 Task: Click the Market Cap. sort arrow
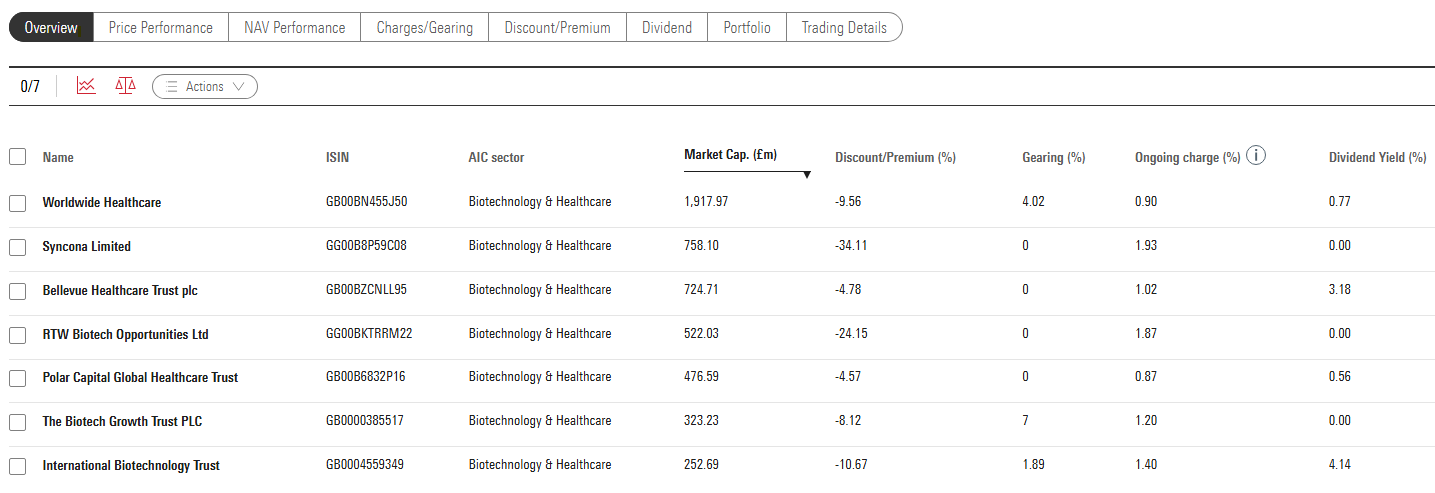point(807,175)
